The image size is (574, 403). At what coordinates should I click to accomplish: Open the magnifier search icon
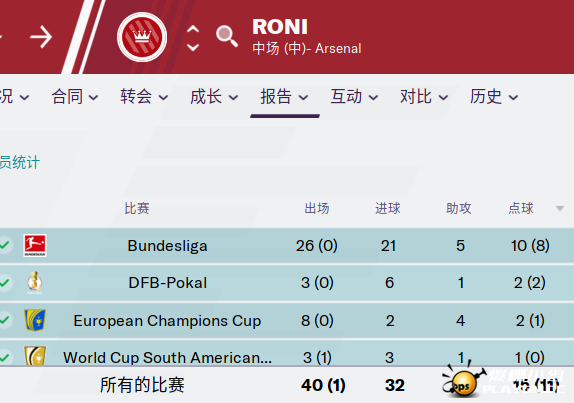coord(227,36)
